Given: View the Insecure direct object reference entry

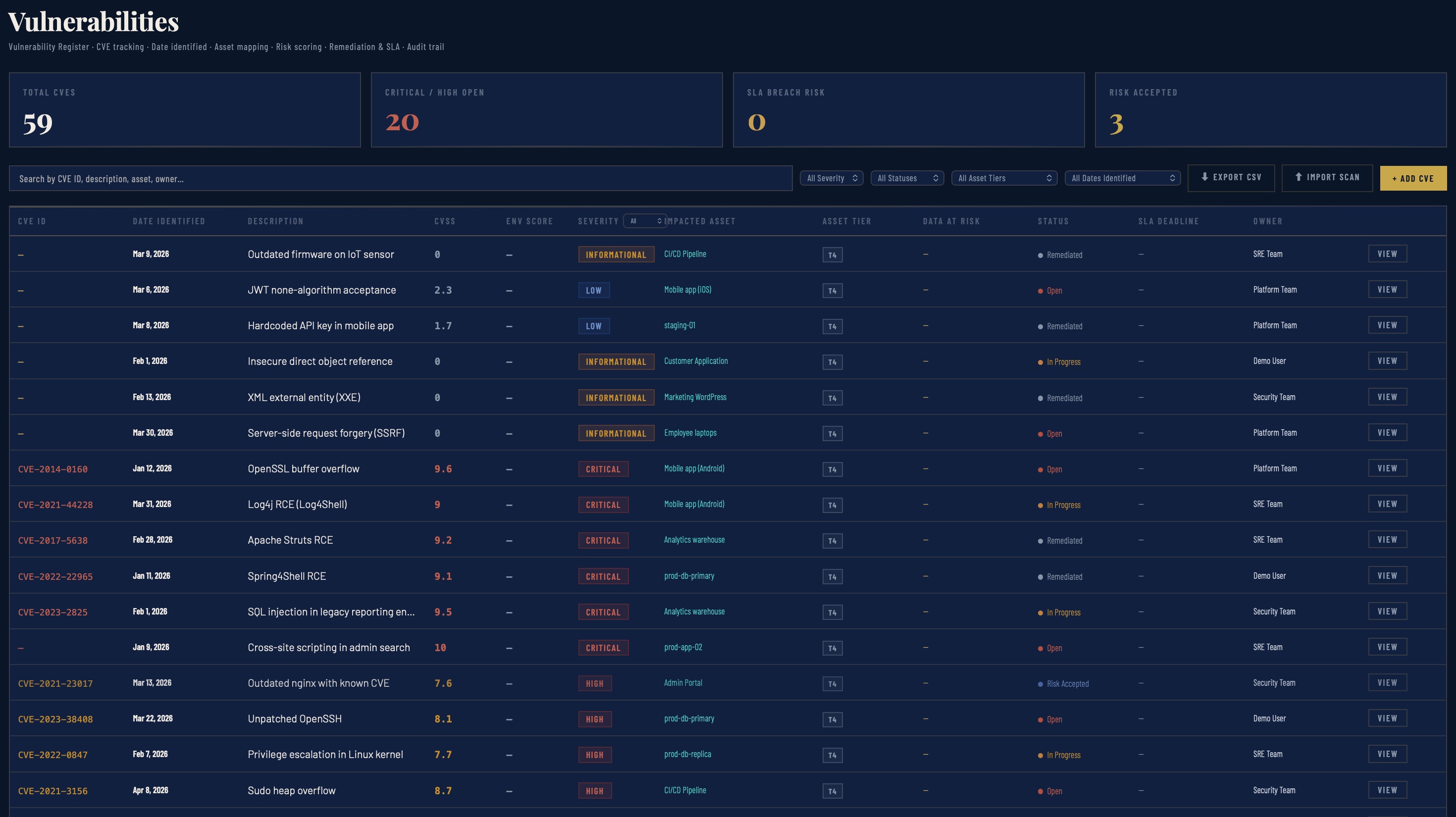Looking at the screenshot, I should tap(1387, 360).
